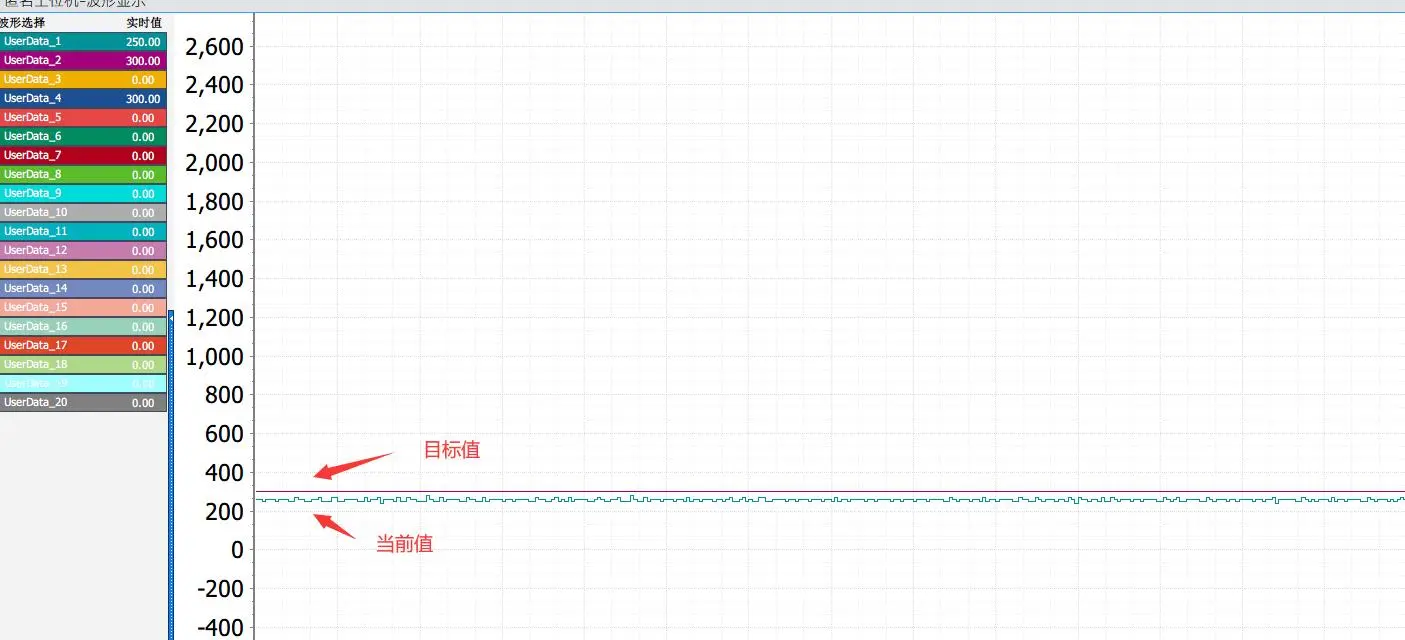Select the yellow UserData_3 channel row
1405x640 pixels.
point(33,79)
